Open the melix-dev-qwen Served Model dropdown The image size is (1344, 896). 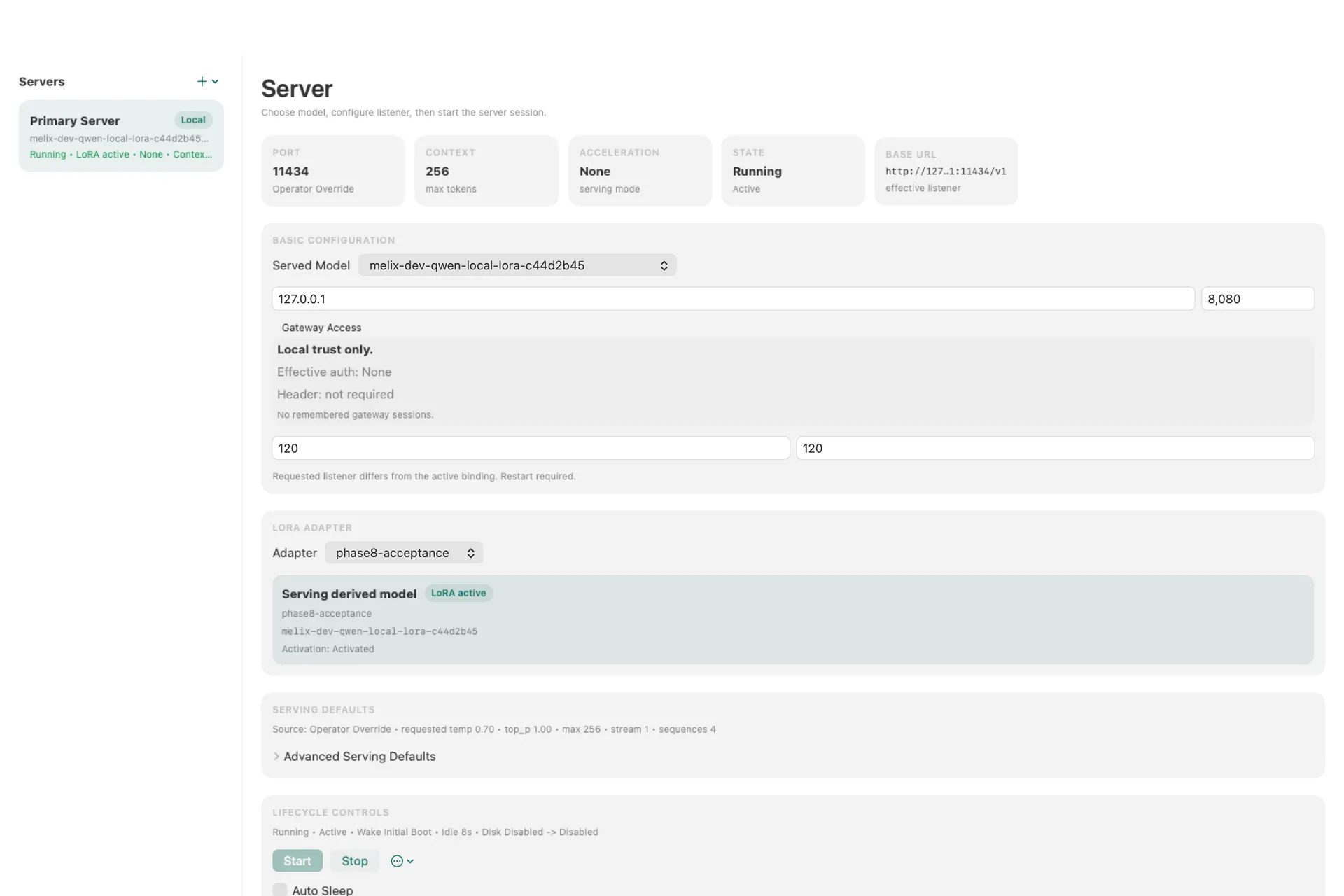517,265
